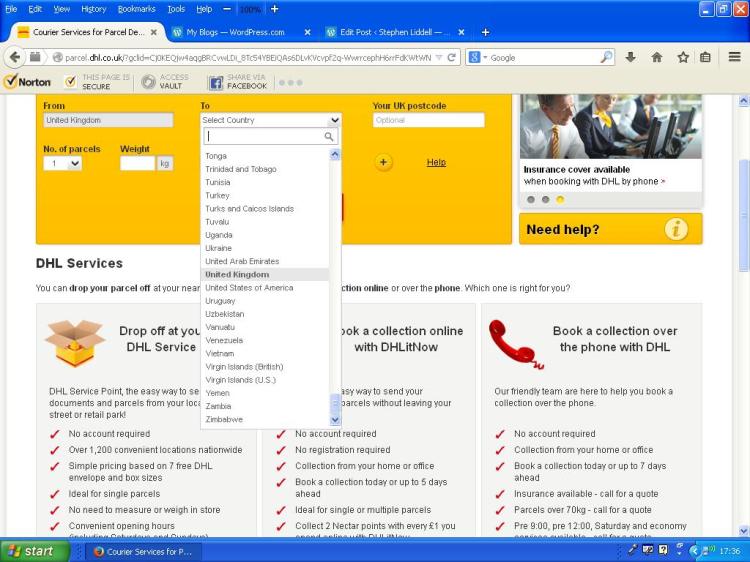Open the downloads arrow in Firefox toolbar
Screen dimensions: 750x562
tap(630, 57)
